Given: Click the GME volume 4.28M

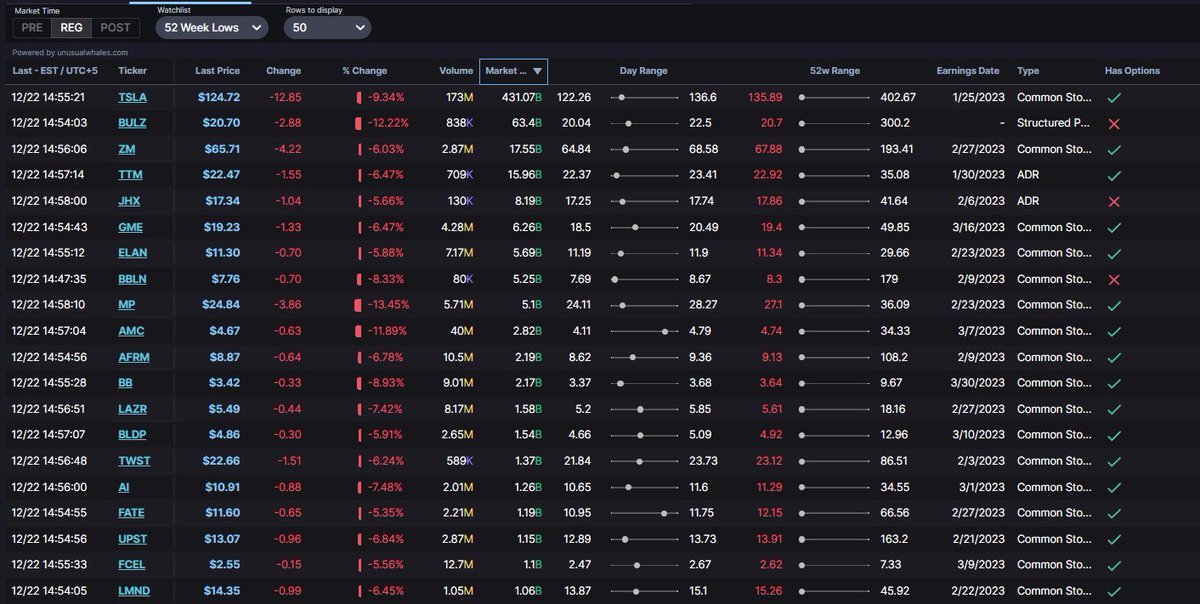Looking at the screenshot, I should (456, 227).
